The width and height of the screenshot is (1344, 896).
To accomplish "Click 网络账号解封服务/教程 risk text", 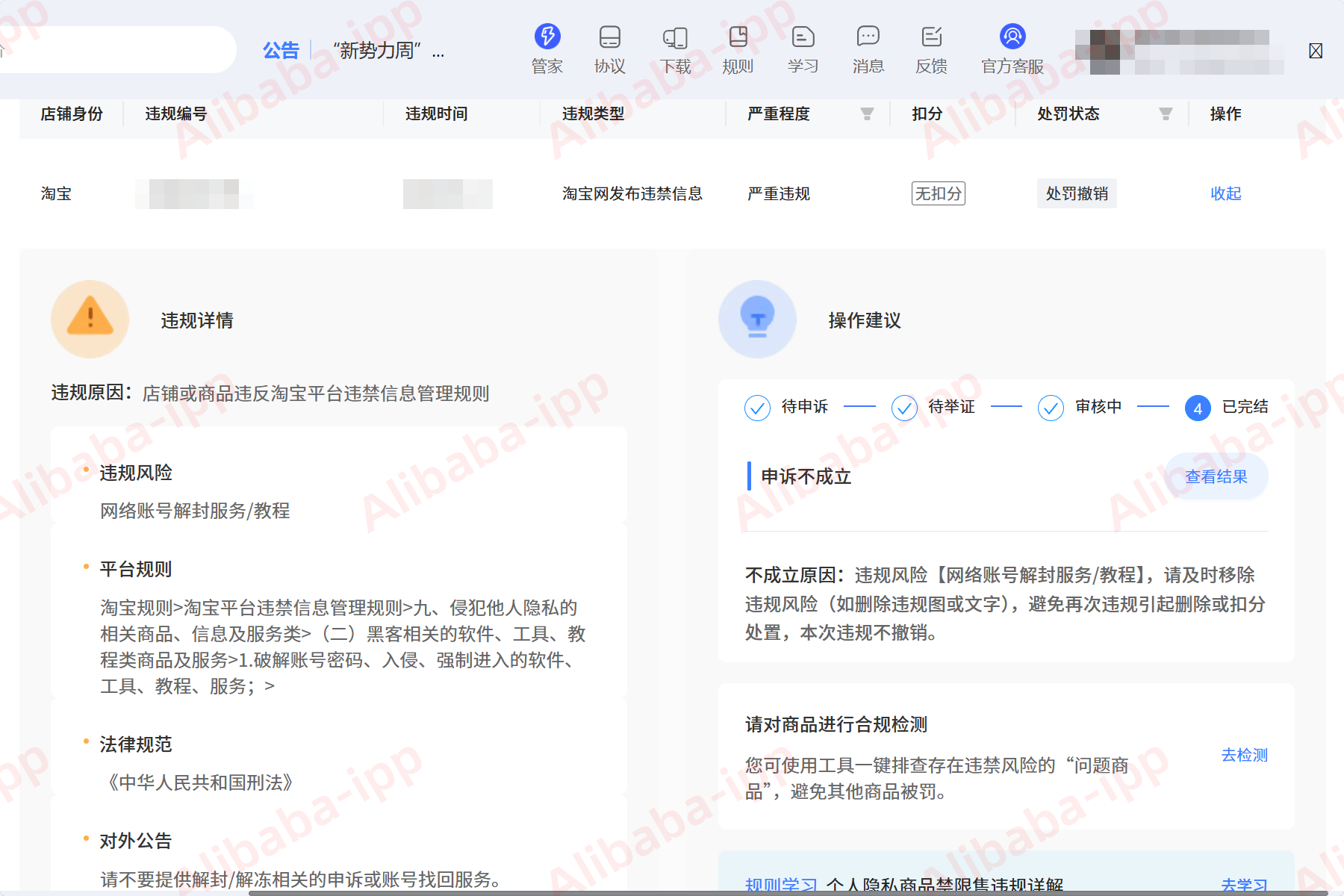I will (x=195, y=511).
